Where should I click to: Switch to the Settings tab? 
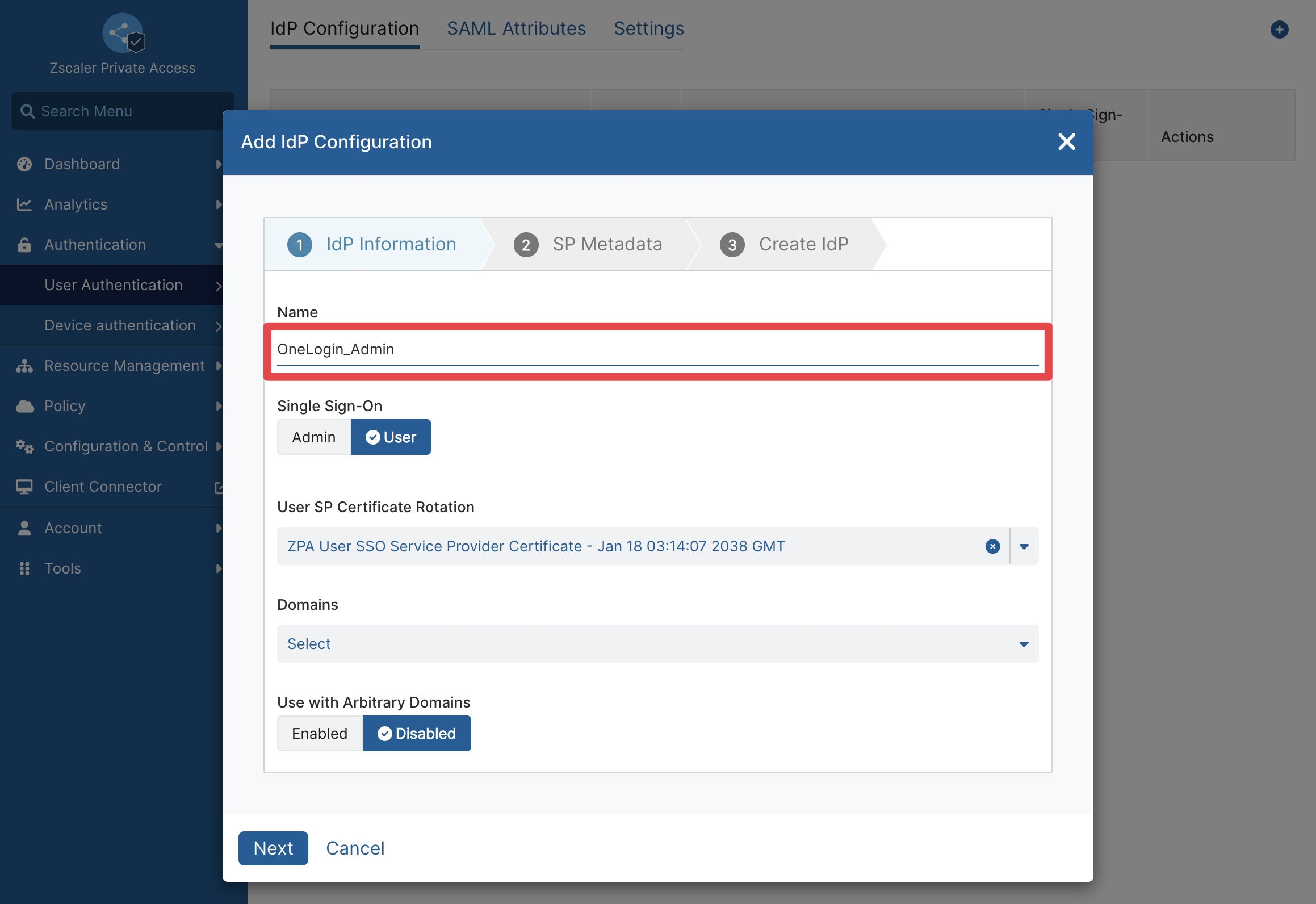tap(649, 28)
